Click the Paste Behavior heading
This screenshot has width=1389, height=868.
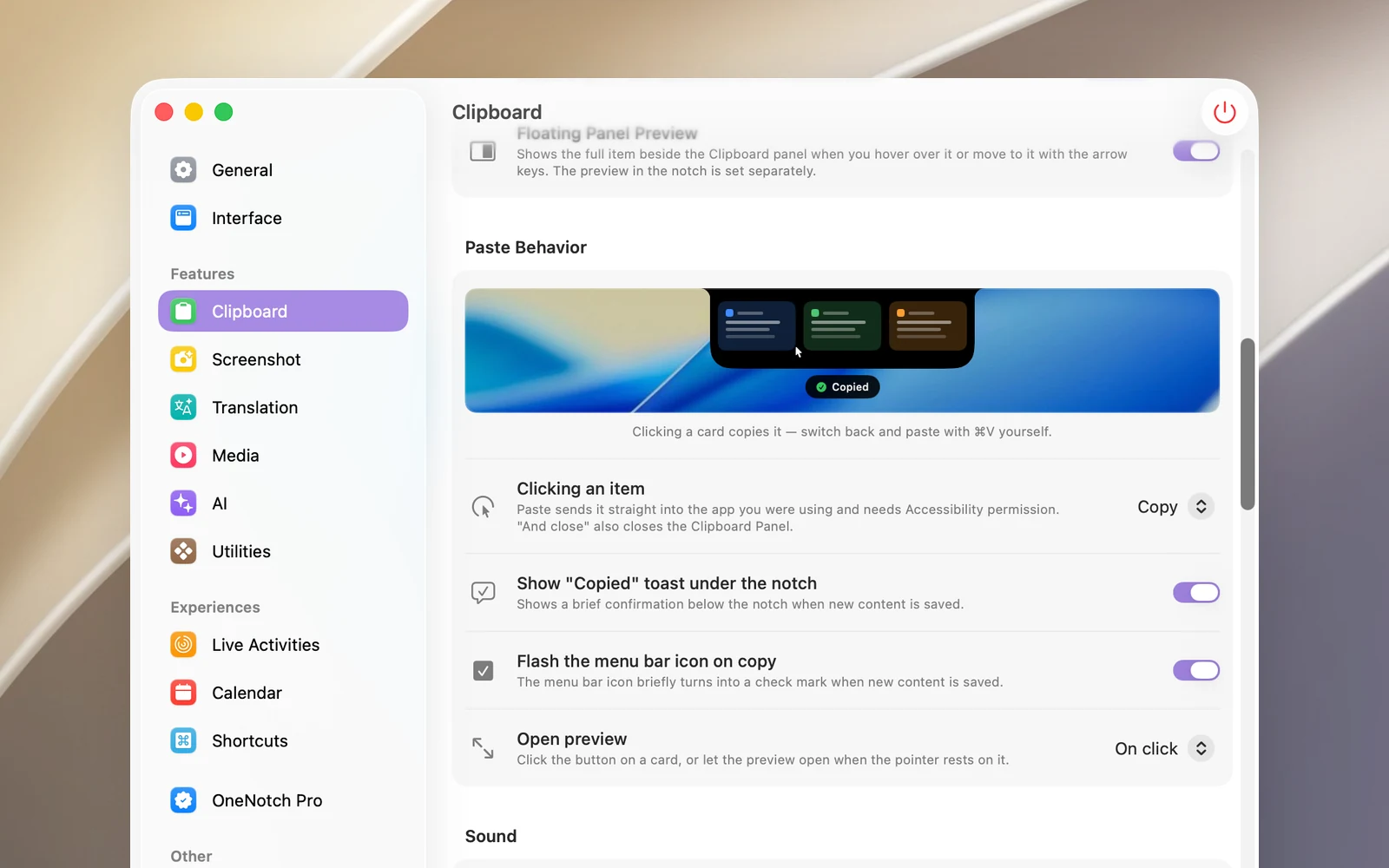pyautogui.click(x=526, y=247)
